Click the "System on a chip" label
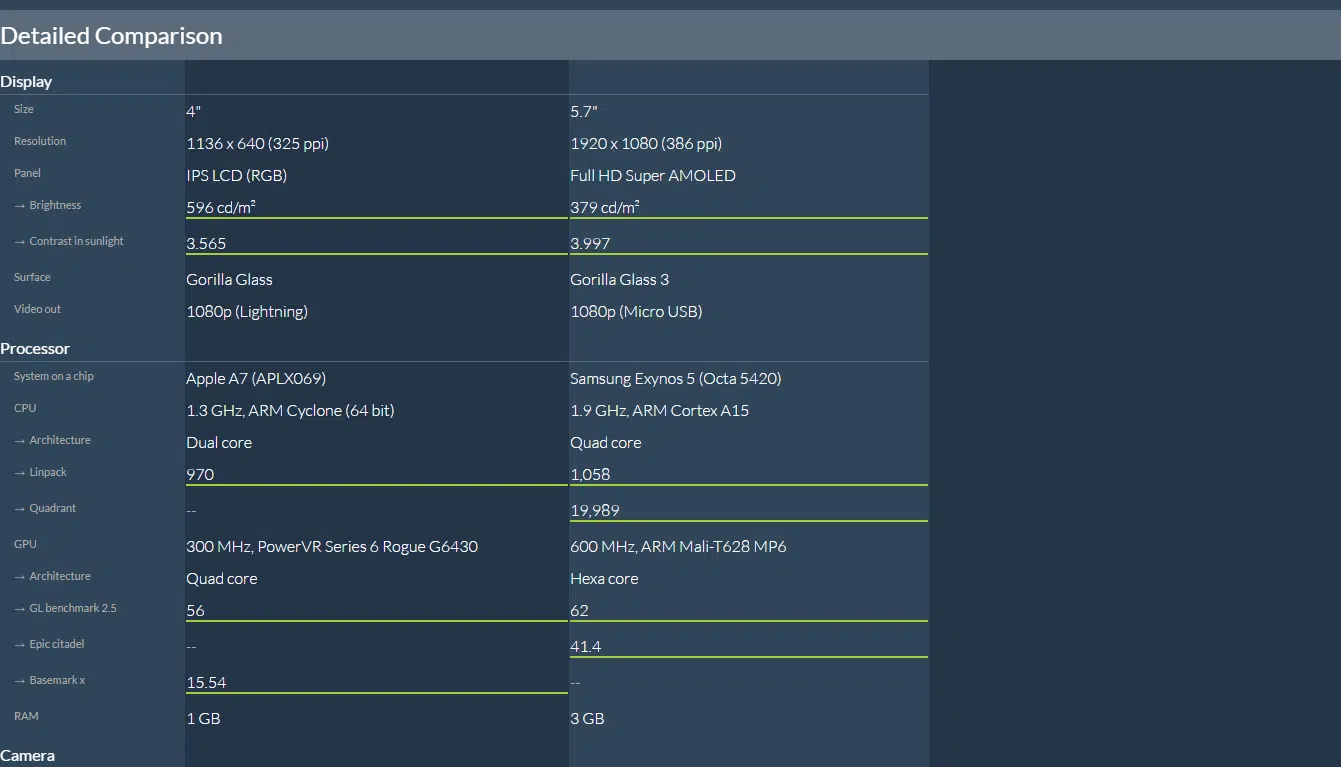 pyautogui.click(x=54, y=376)
